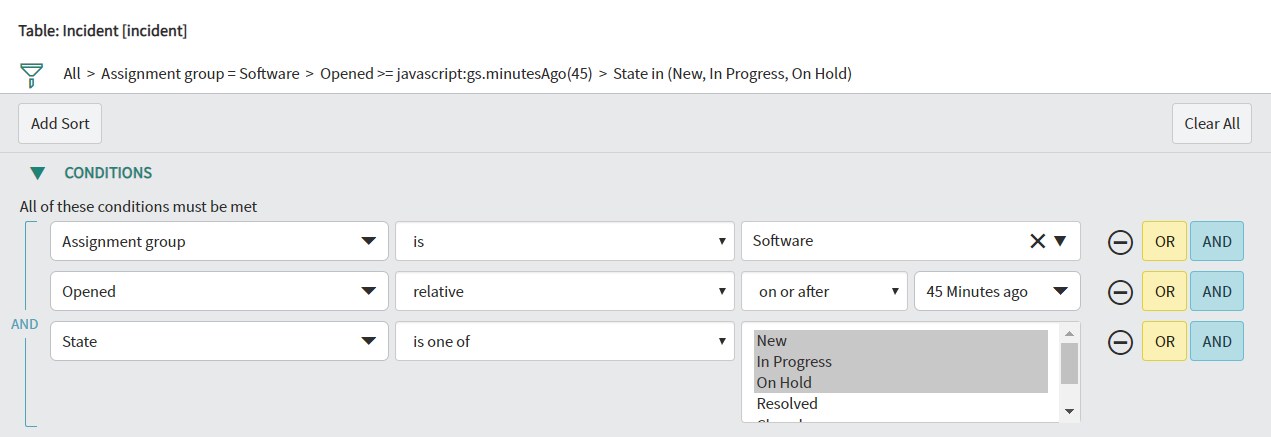Click Clear All button

pyautogui.click(x=1212, y=124)
